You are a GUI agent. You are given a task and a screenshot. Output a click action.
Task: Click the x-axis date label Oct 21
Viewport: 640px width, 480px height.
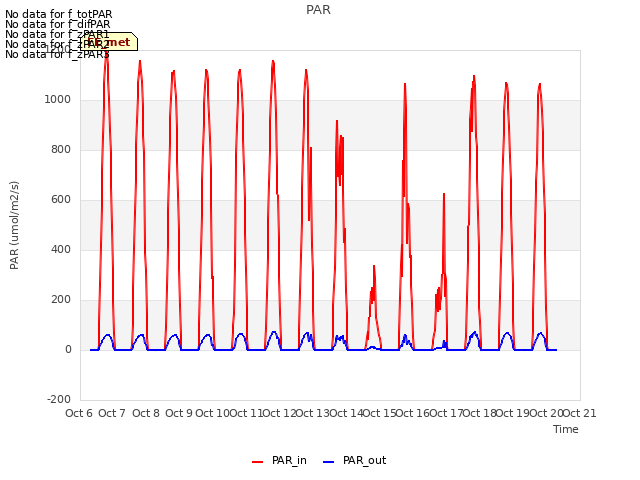point(580,413)
